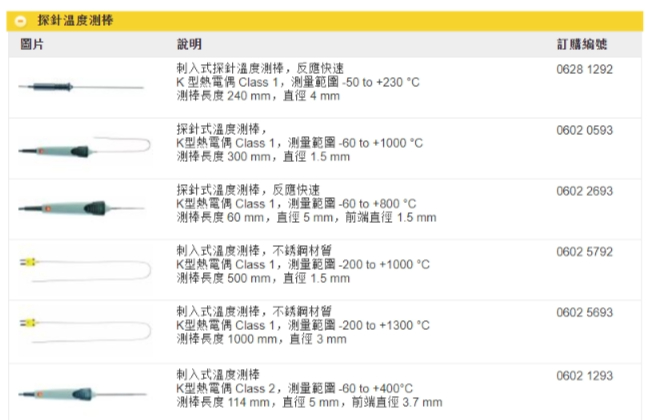
Task: Click the 說明 column header
Action: pos(189,45)
